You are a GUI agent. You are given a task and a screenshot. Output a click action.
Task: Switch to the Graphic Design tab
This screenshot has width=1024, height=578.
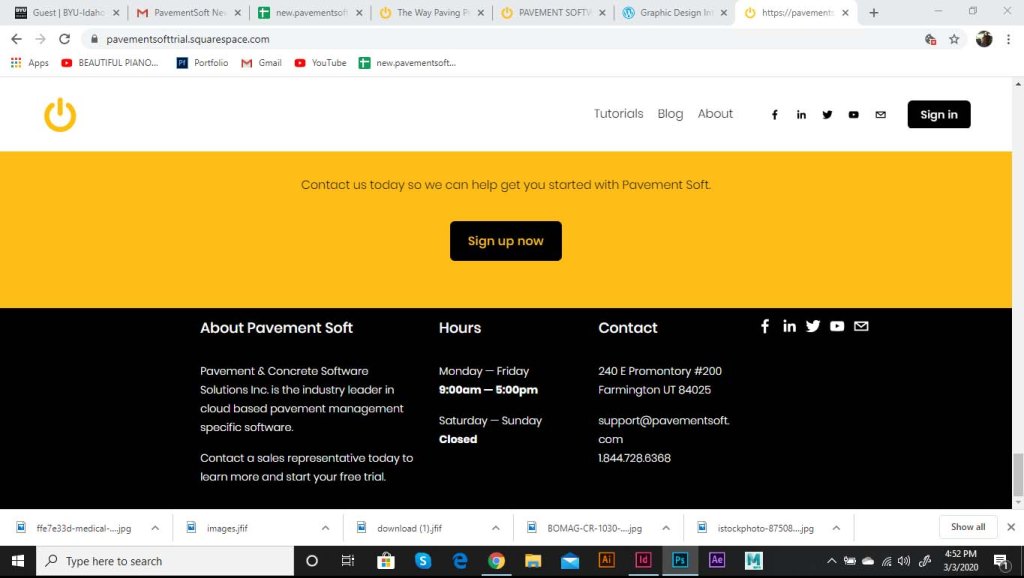pyautogui.click(x=675, y=13)
